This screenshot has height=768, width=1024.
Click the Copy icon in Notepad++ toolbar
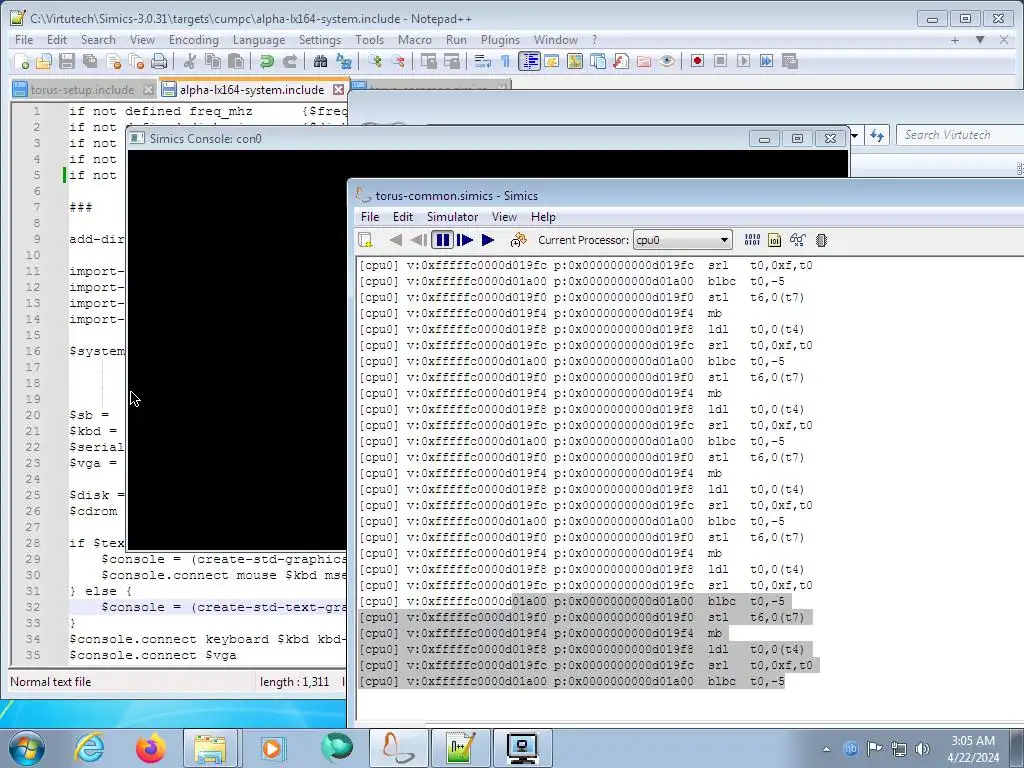(213, 61)
